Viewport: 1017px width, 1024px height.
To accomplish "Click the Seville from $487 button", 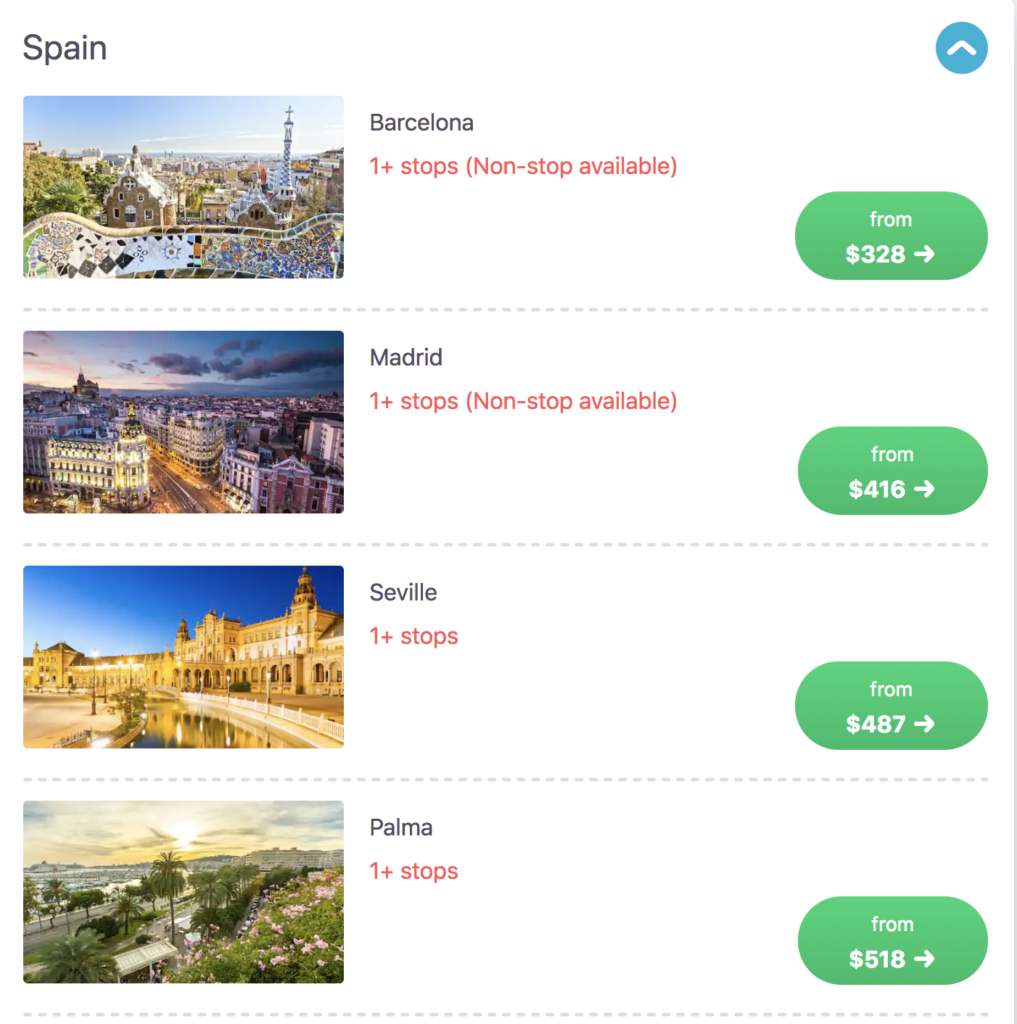I will point(890,706).
